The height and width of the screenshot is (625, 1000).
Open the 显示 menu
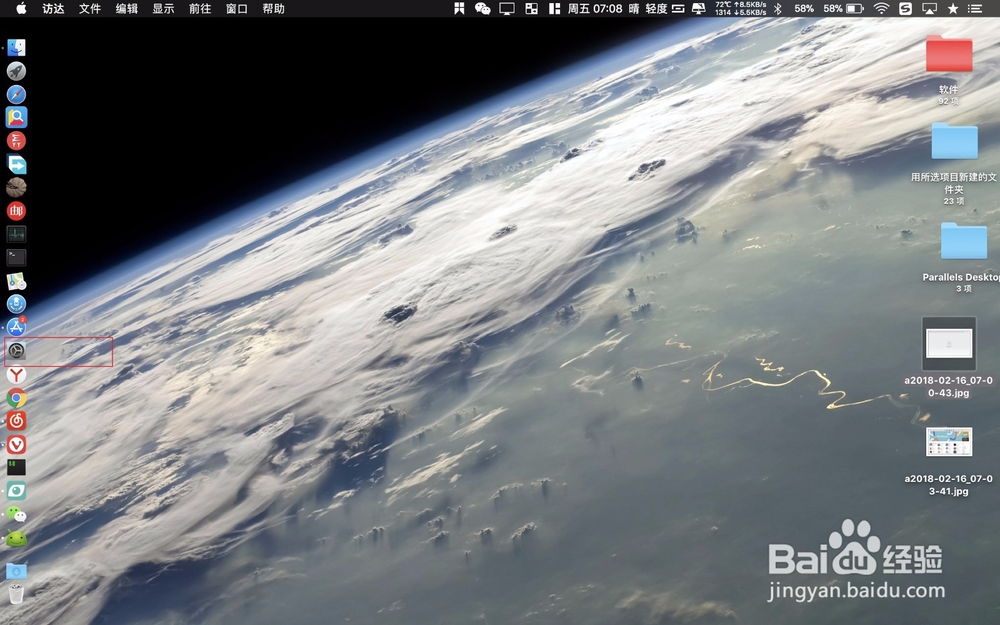coord(163,8)
